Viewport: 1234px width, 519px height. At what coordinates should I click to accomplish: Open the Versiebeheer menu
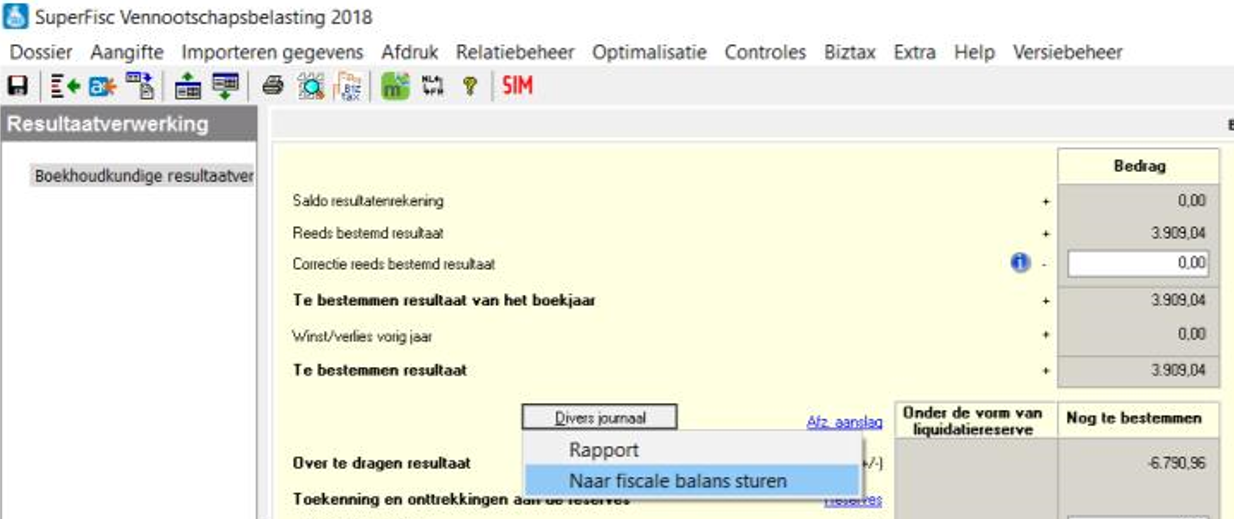tap(1067, 52)
